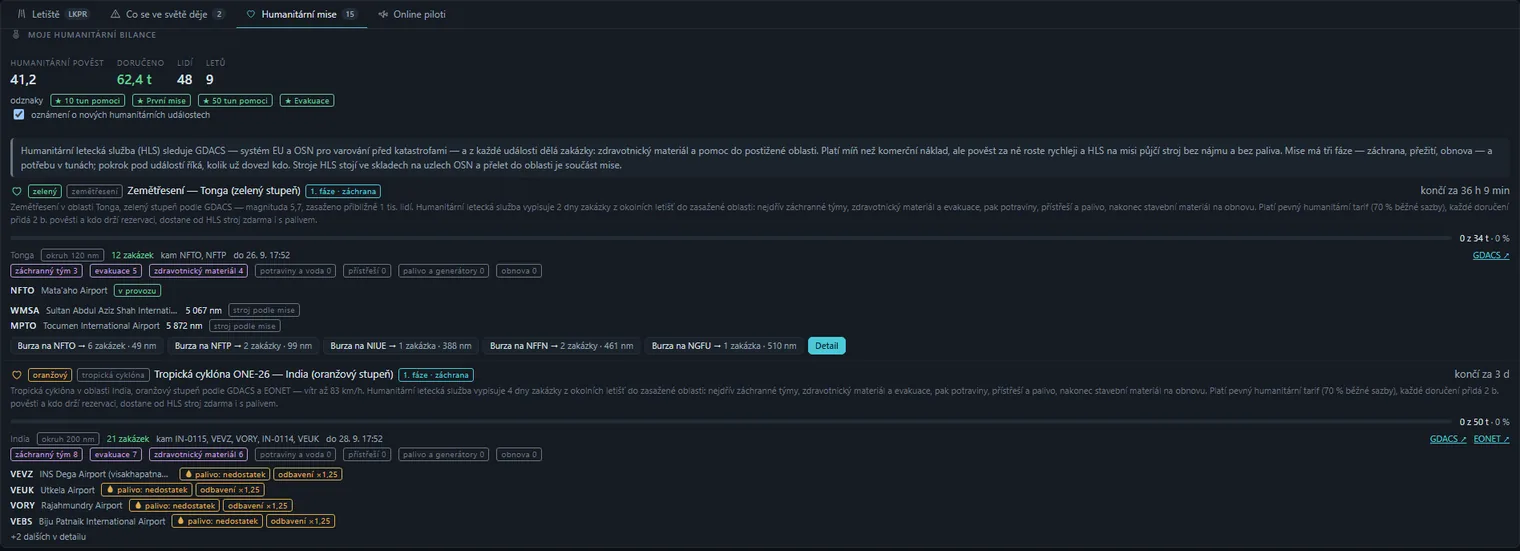Click India zdravotnický materiál 6 chip
The width and height of the screenshot is (1520, 551).
pos(199,455)
